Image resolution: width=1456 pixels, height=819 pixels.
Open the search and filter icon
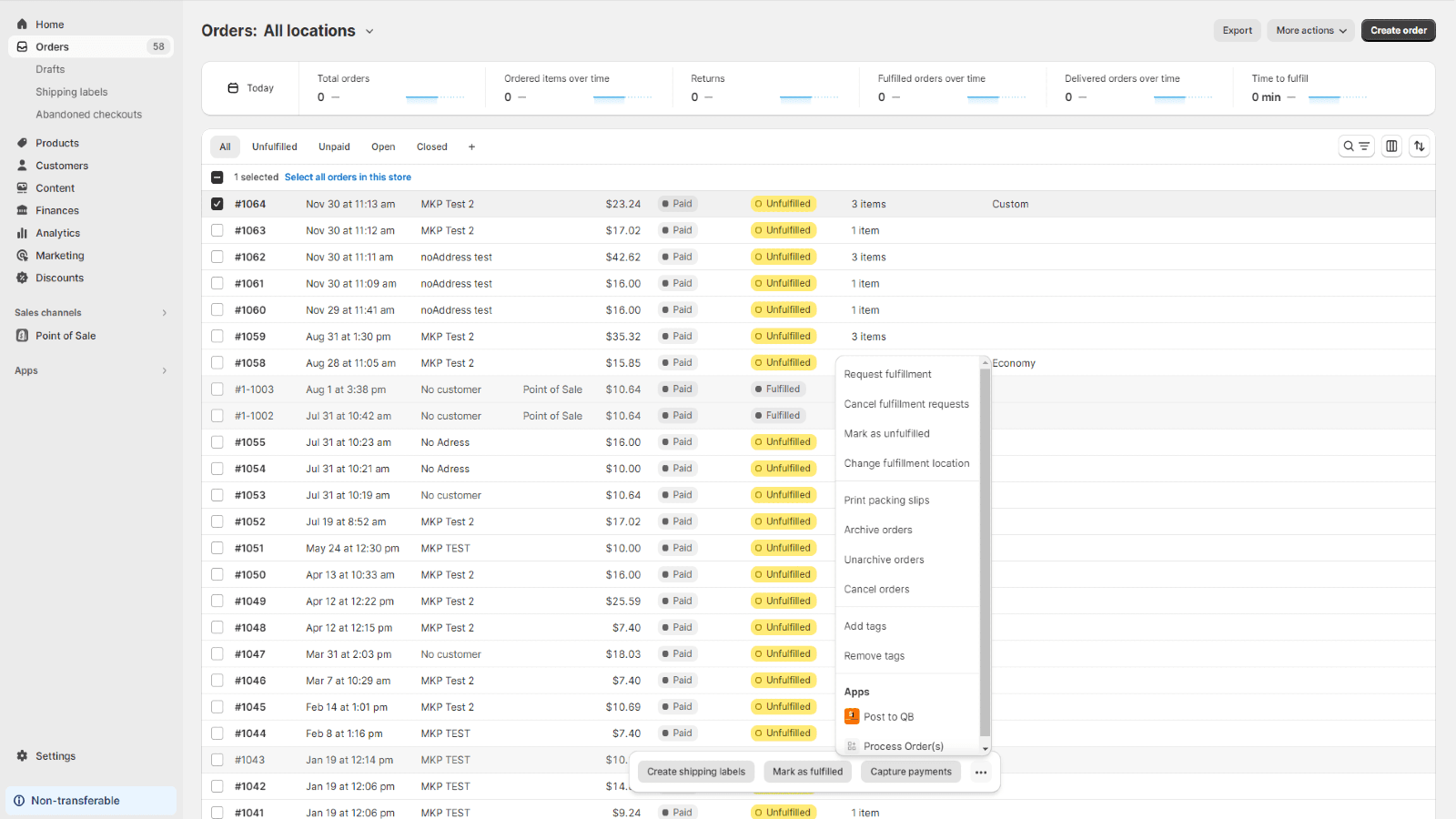tap(1356, 146)
